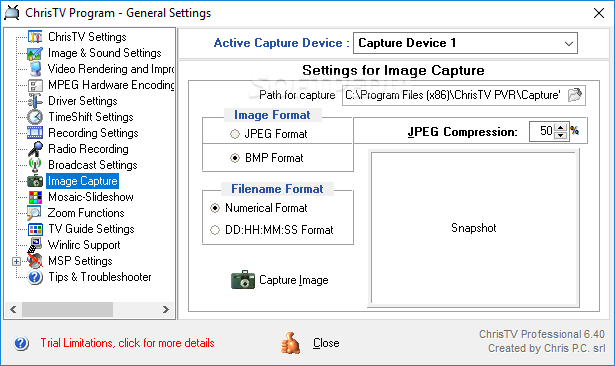The height and width of the screenshot is (366, 615).
Task: Click the Tips & Troubleshooter help icon
Action: coord(35,277)
